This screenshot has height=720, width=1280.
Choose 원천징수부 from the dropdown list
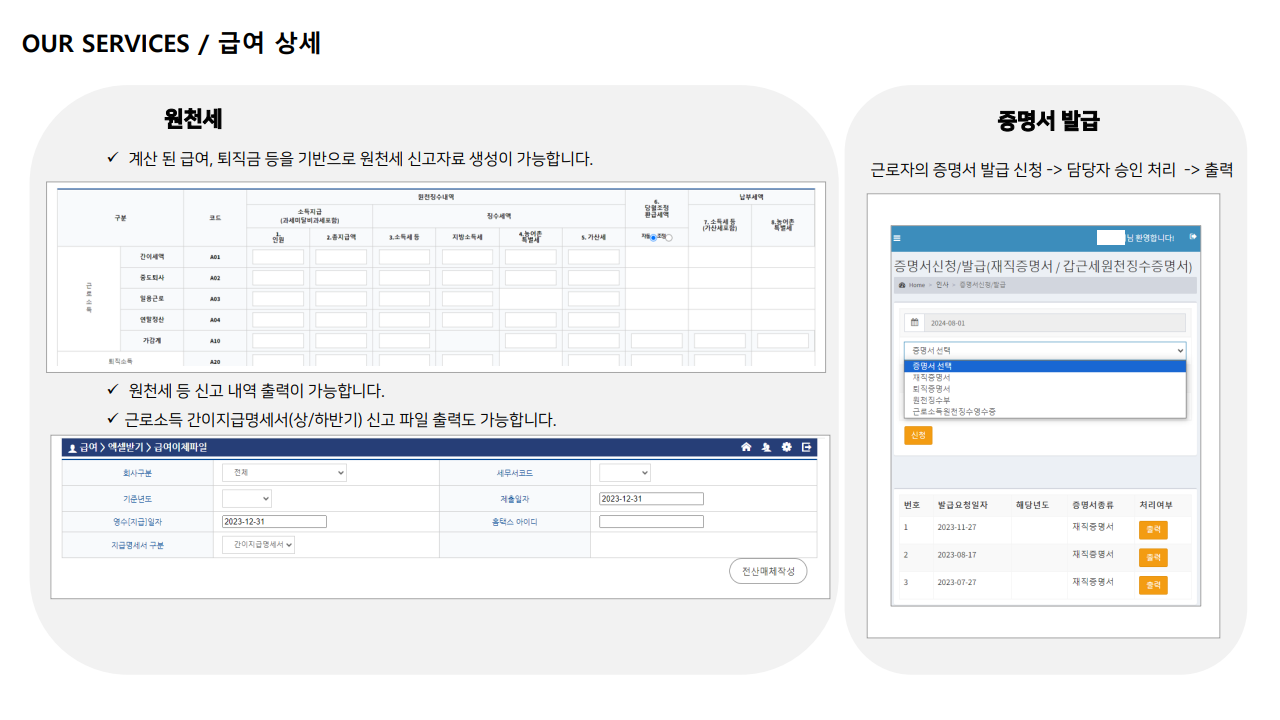[x=1045, y=400]
